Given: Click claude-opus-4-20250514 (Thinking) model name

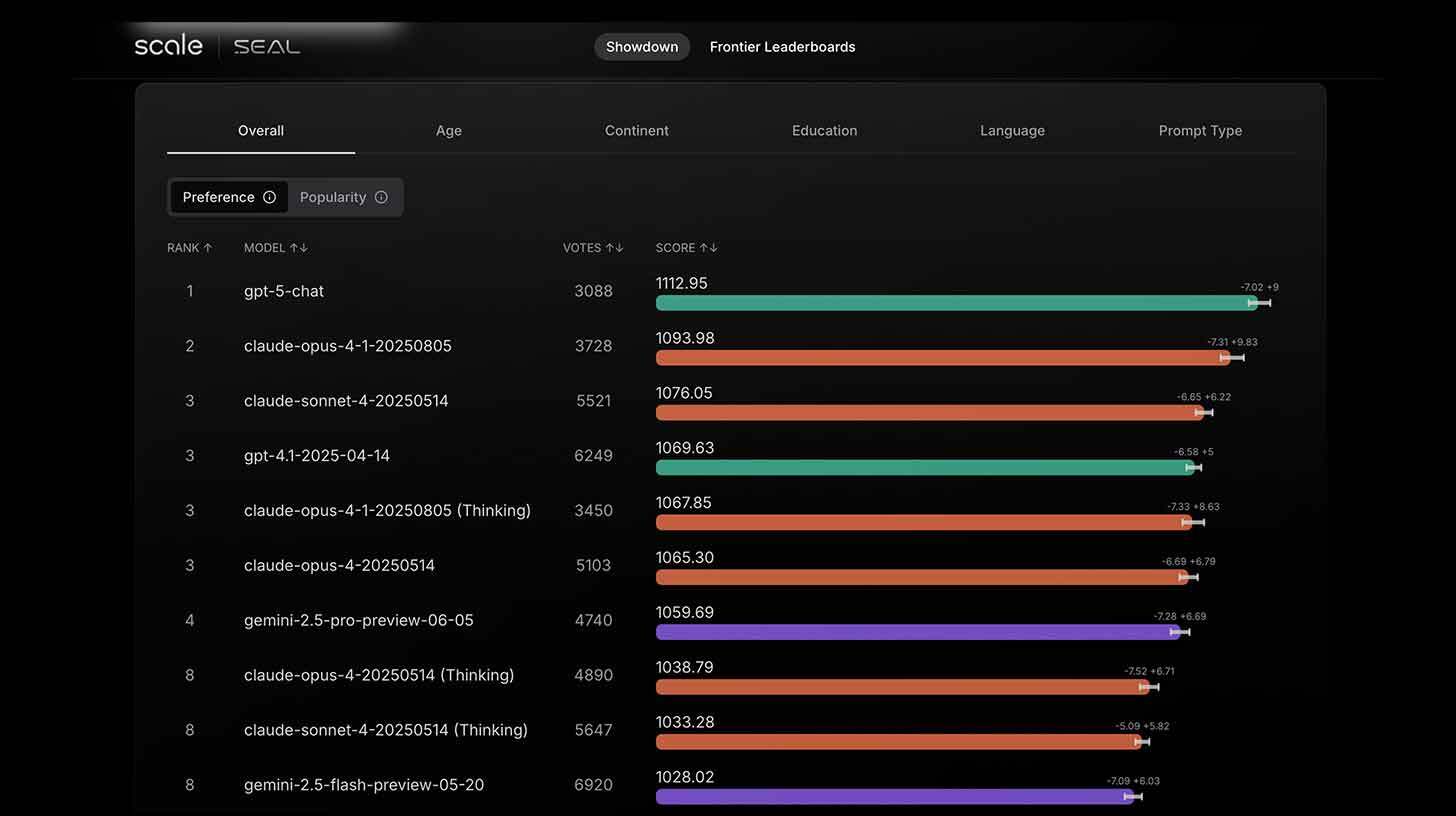Looking at the screenshot, I should pyautogui.click(x=379, y=676).
